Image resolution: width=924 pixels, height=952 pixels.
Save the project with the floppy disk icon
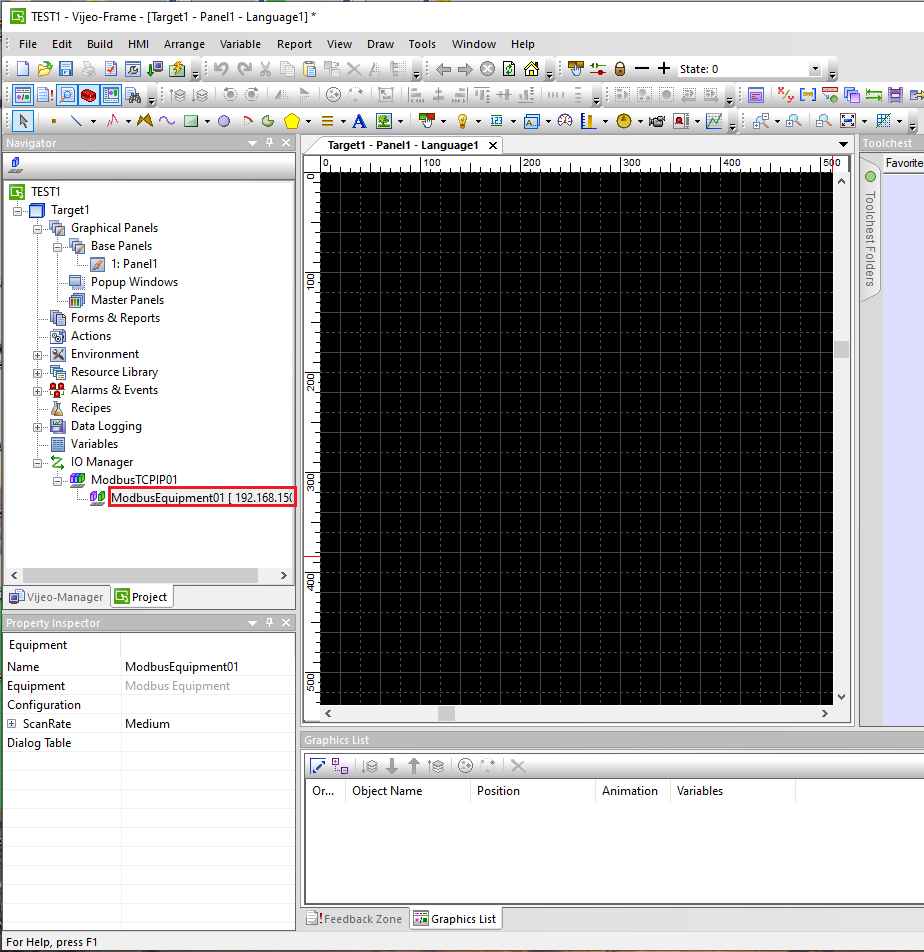click(x=66, y=69)
